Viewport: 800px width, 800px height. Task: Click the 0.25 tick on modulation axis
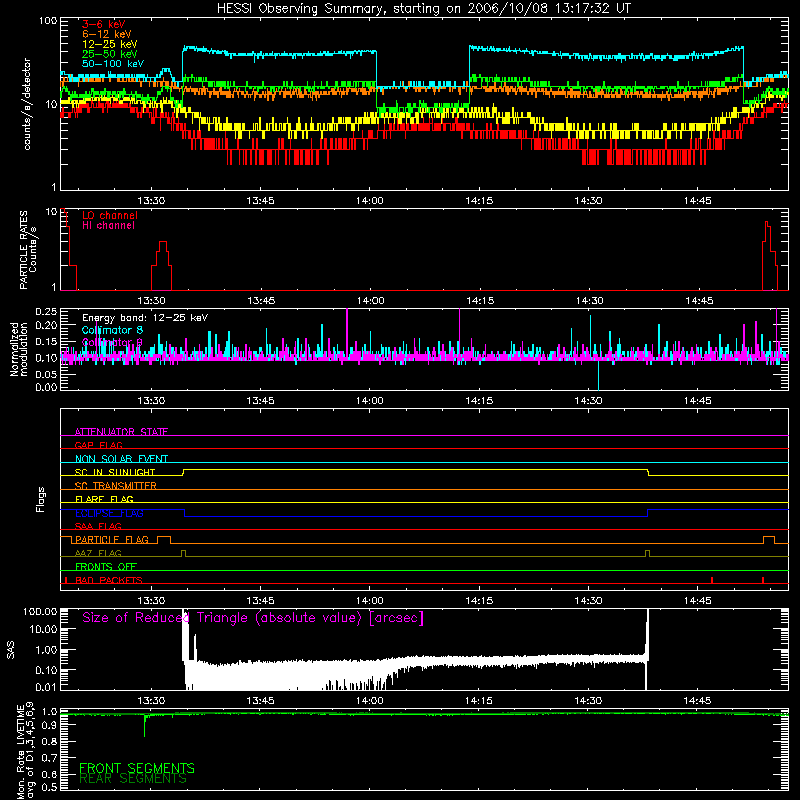coord(46,311)
